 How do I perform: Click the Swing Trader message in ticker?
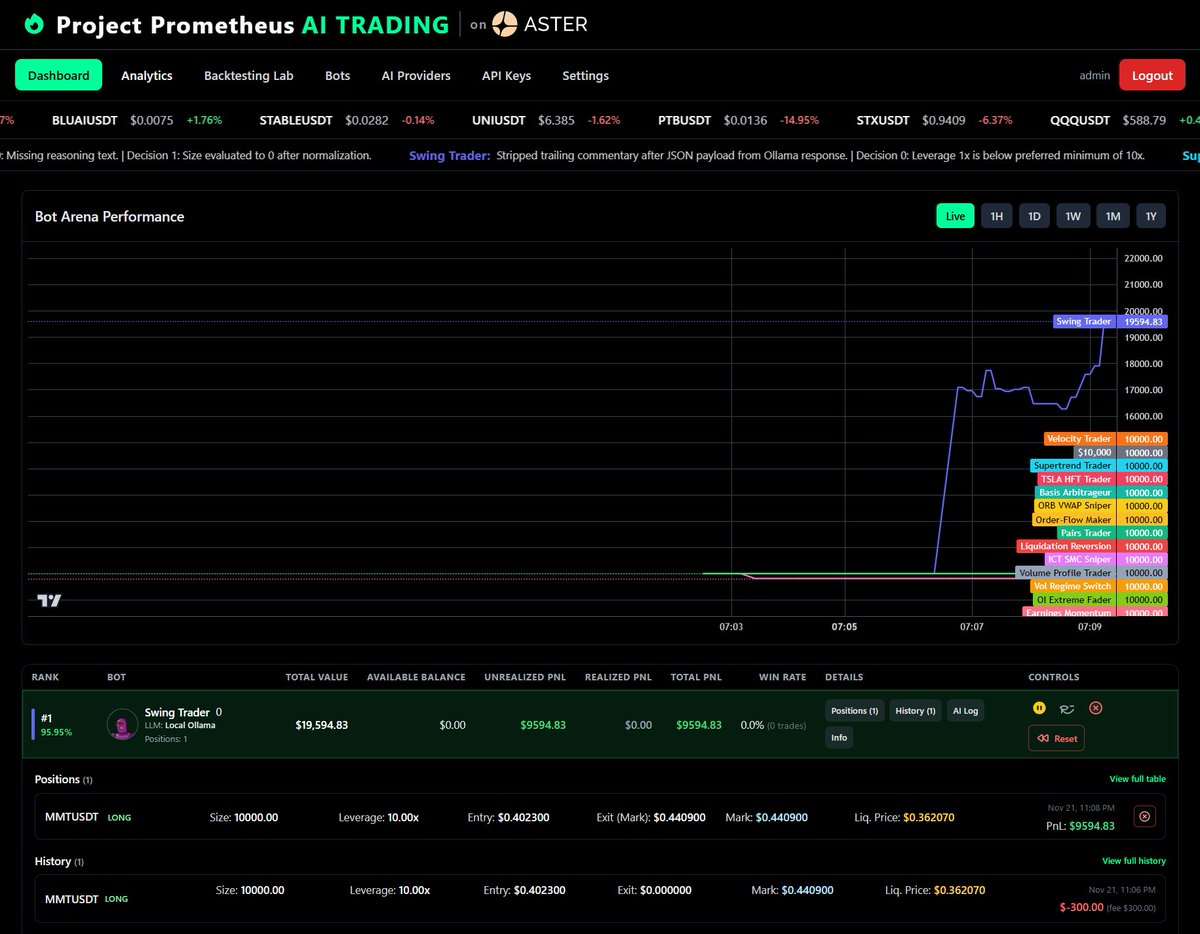(x=777, y=155)
